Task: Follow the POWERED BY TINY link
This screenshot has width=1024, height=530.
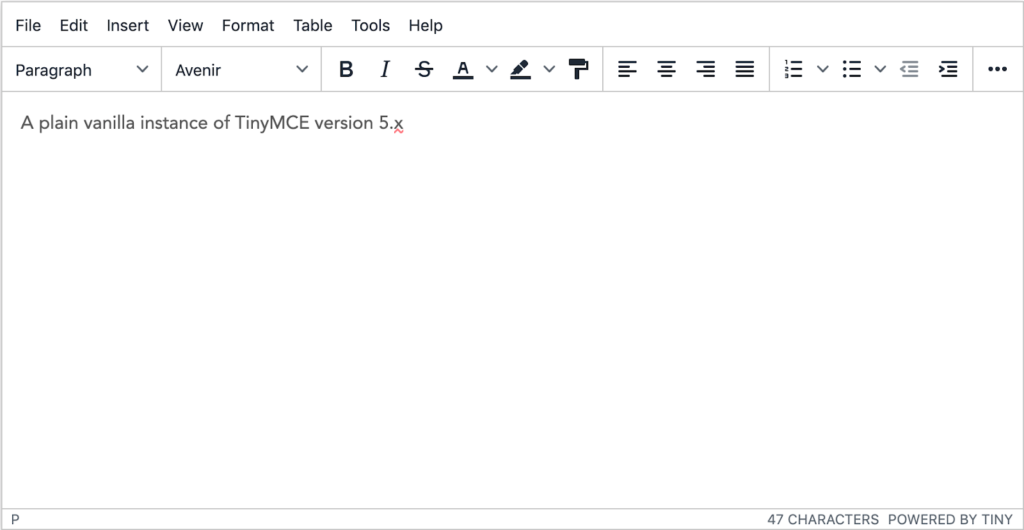Action: [x=950, y=520]
